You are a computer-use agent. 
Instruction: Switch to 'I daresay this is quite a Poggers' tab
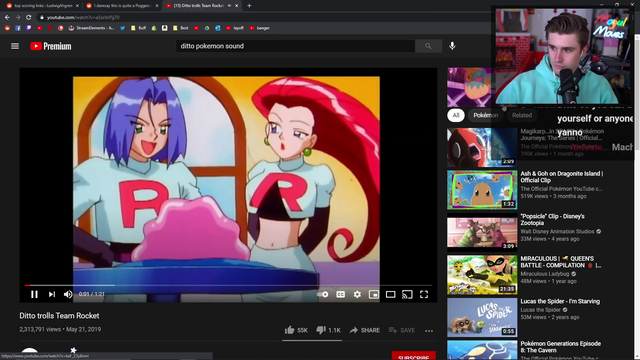tap(122, 6)
